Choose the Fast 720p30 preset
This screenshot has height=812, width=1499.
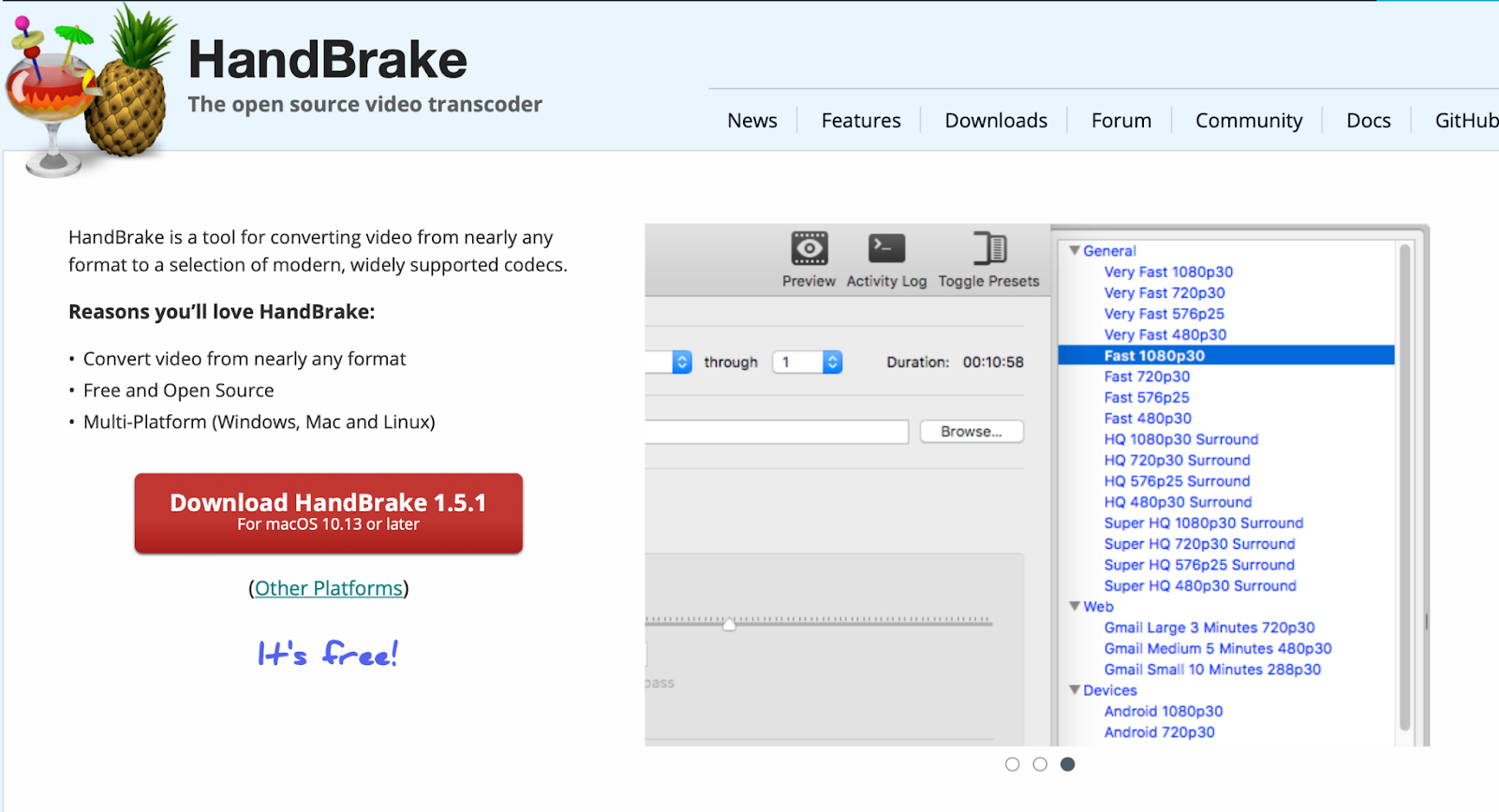point(1147,376)
